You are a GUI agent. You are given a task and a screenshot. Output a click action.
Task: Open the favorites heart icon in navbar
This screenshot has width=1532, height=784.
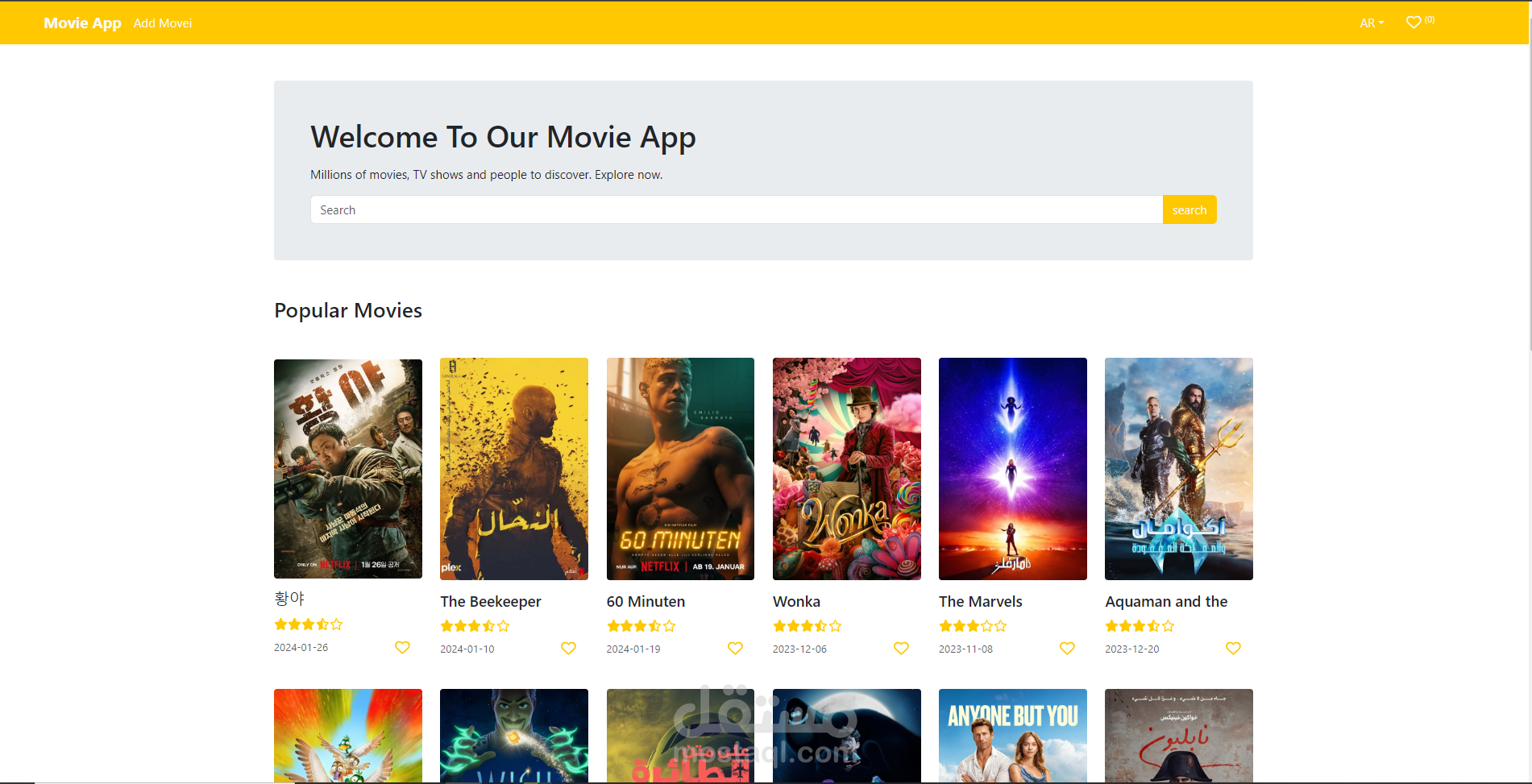coord(1414,23)
